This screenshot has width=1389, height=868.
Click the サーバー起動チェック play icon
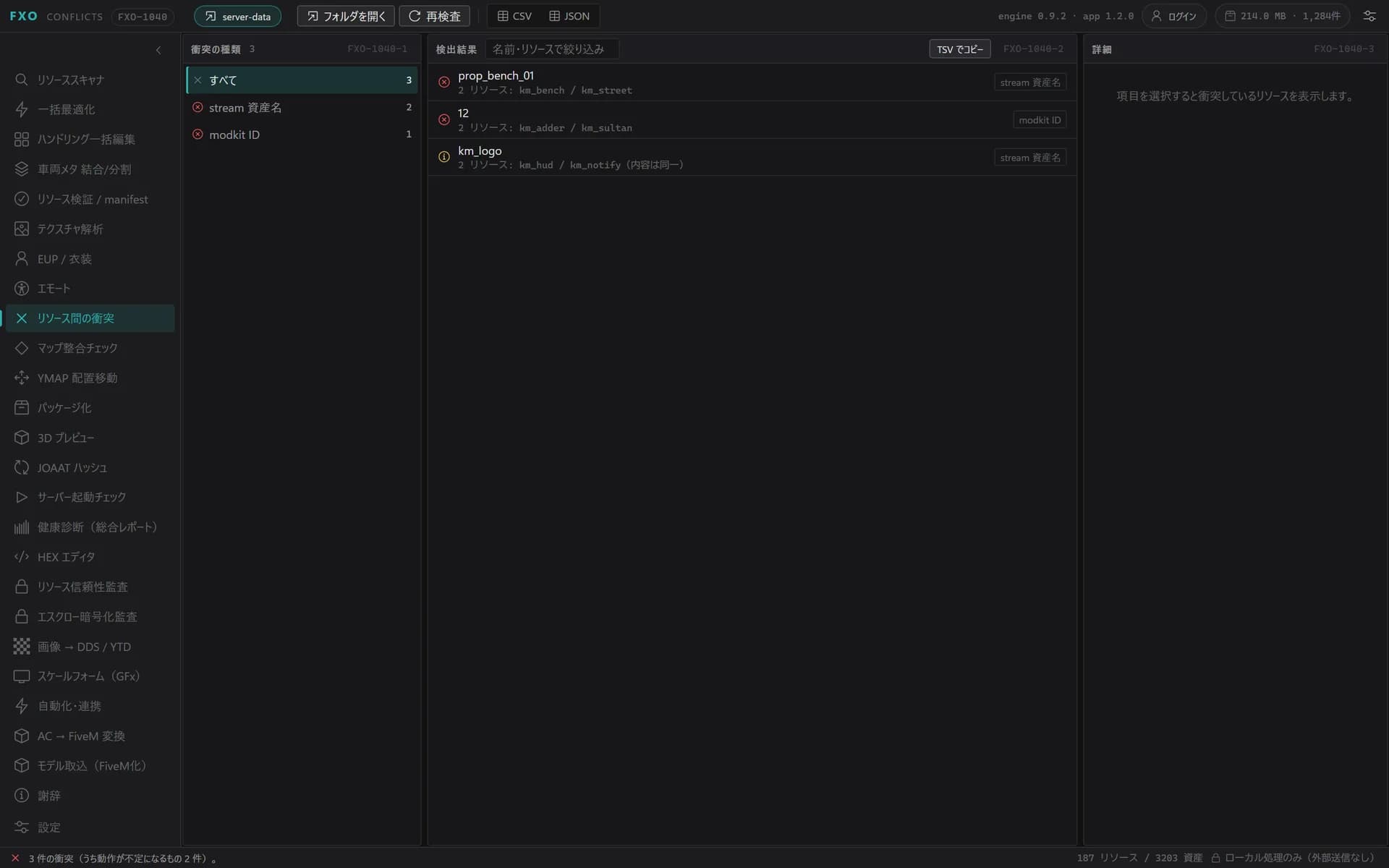22,497
